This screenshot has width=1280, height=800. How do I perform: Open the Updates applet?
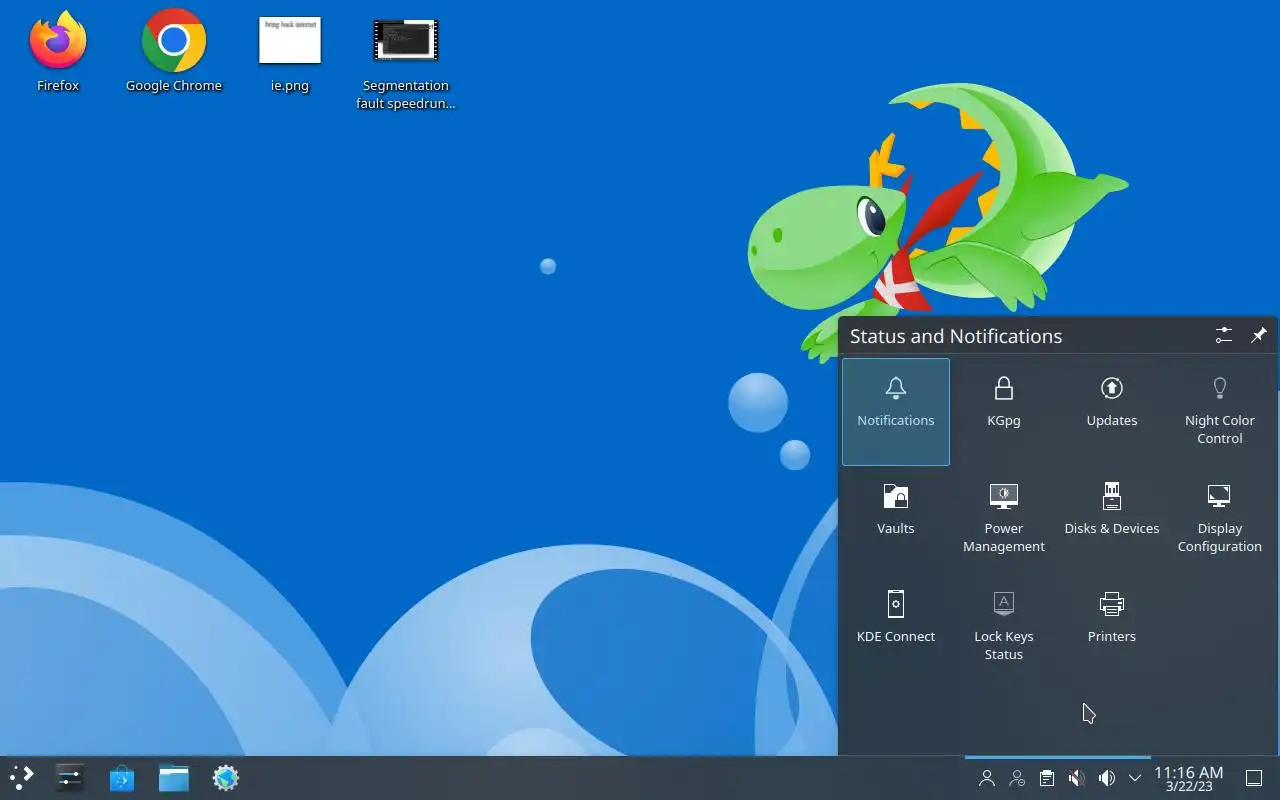[1112, 411]
